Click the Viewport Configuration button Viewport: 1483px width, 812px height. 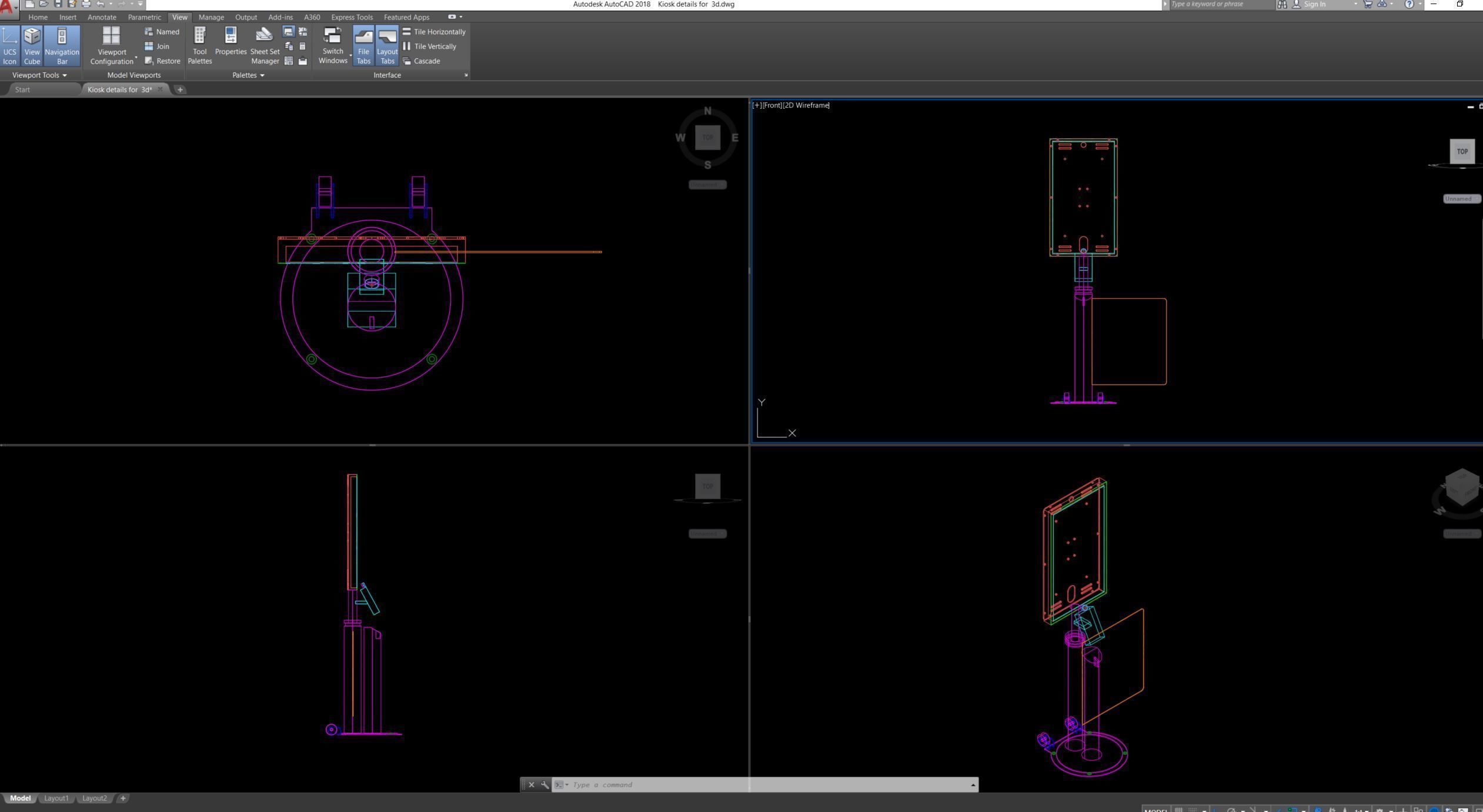pos(111,45)
